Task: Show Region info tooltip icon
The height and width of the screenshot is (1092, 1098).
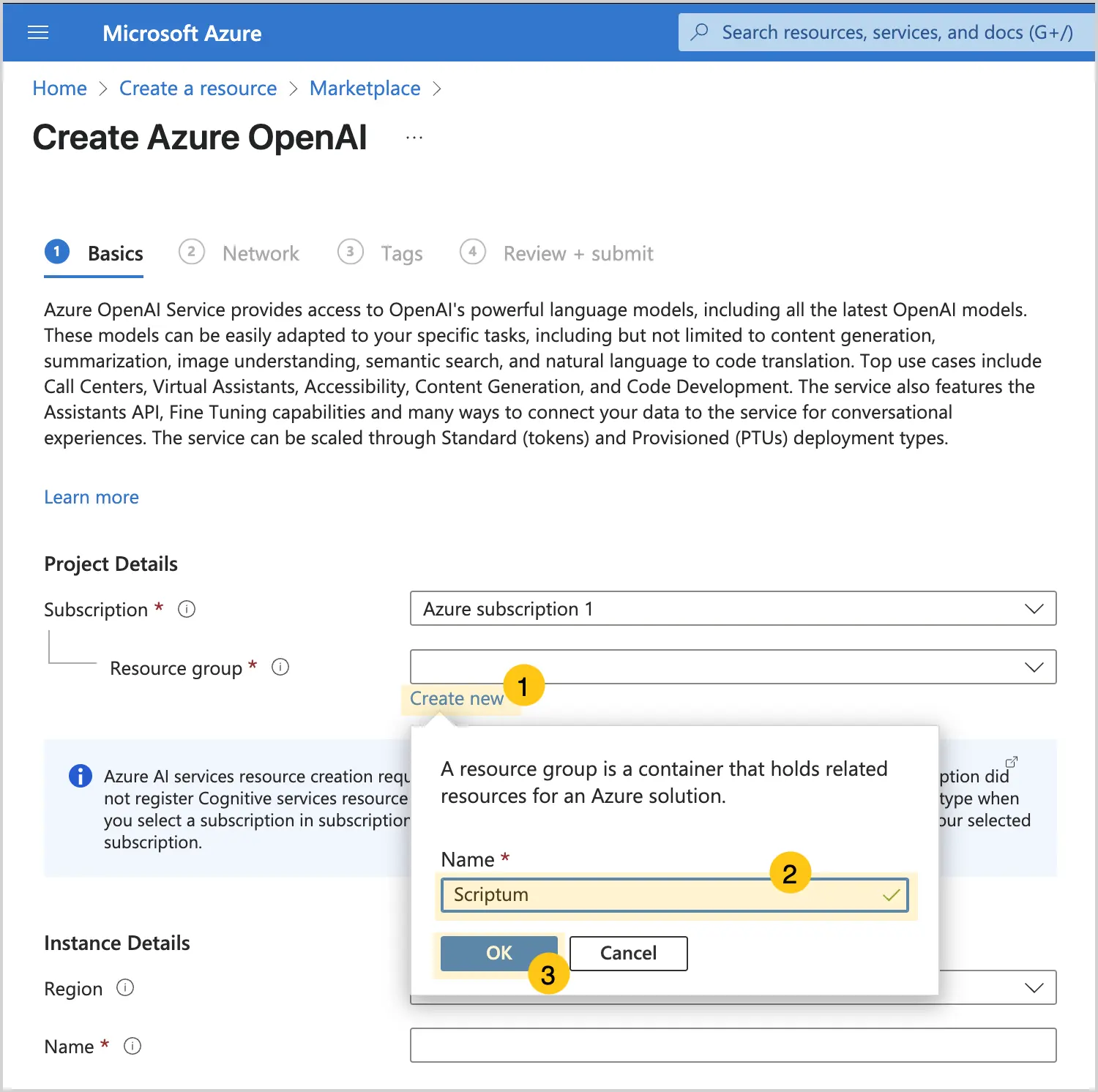Action: pos(125,988)
